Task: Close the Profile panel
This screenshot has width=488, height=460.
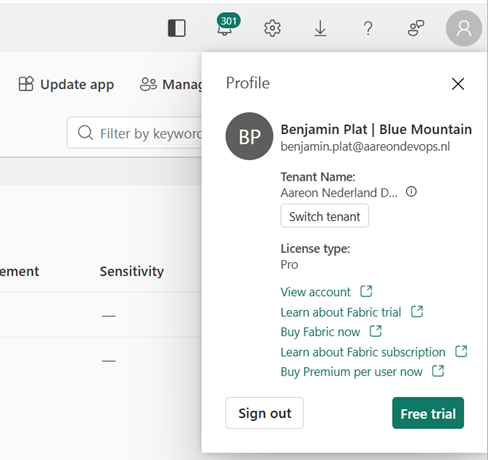Action: coord(458,84)
